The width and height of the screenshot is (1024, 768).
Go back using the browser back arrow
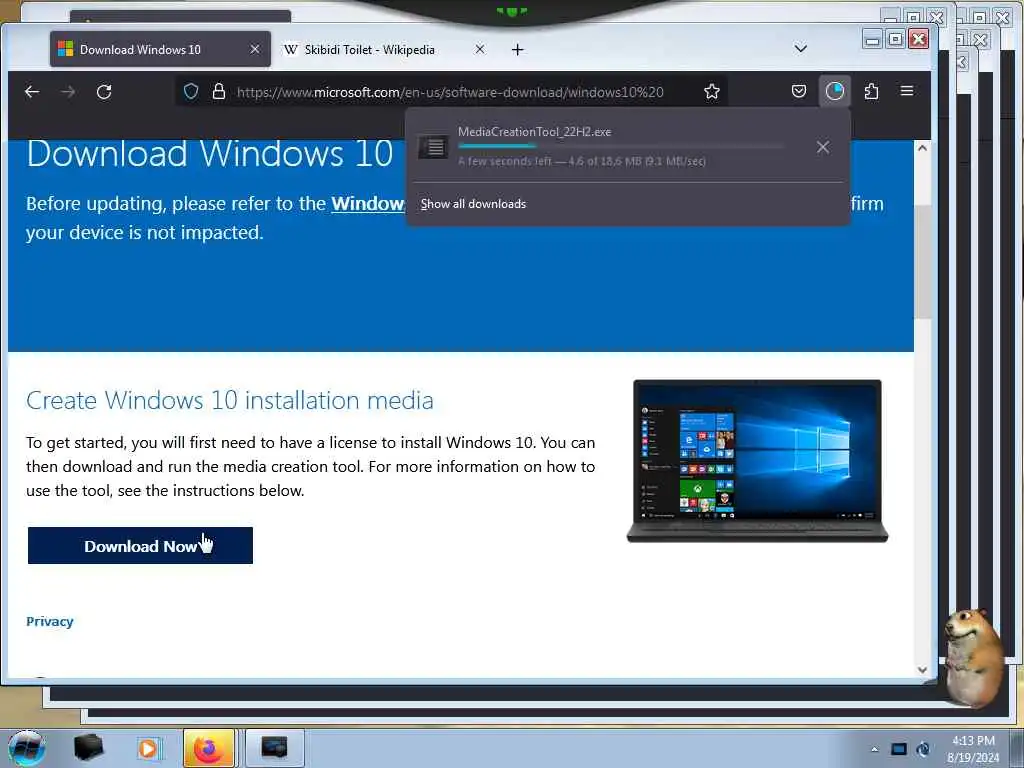[x=32, y=92]
